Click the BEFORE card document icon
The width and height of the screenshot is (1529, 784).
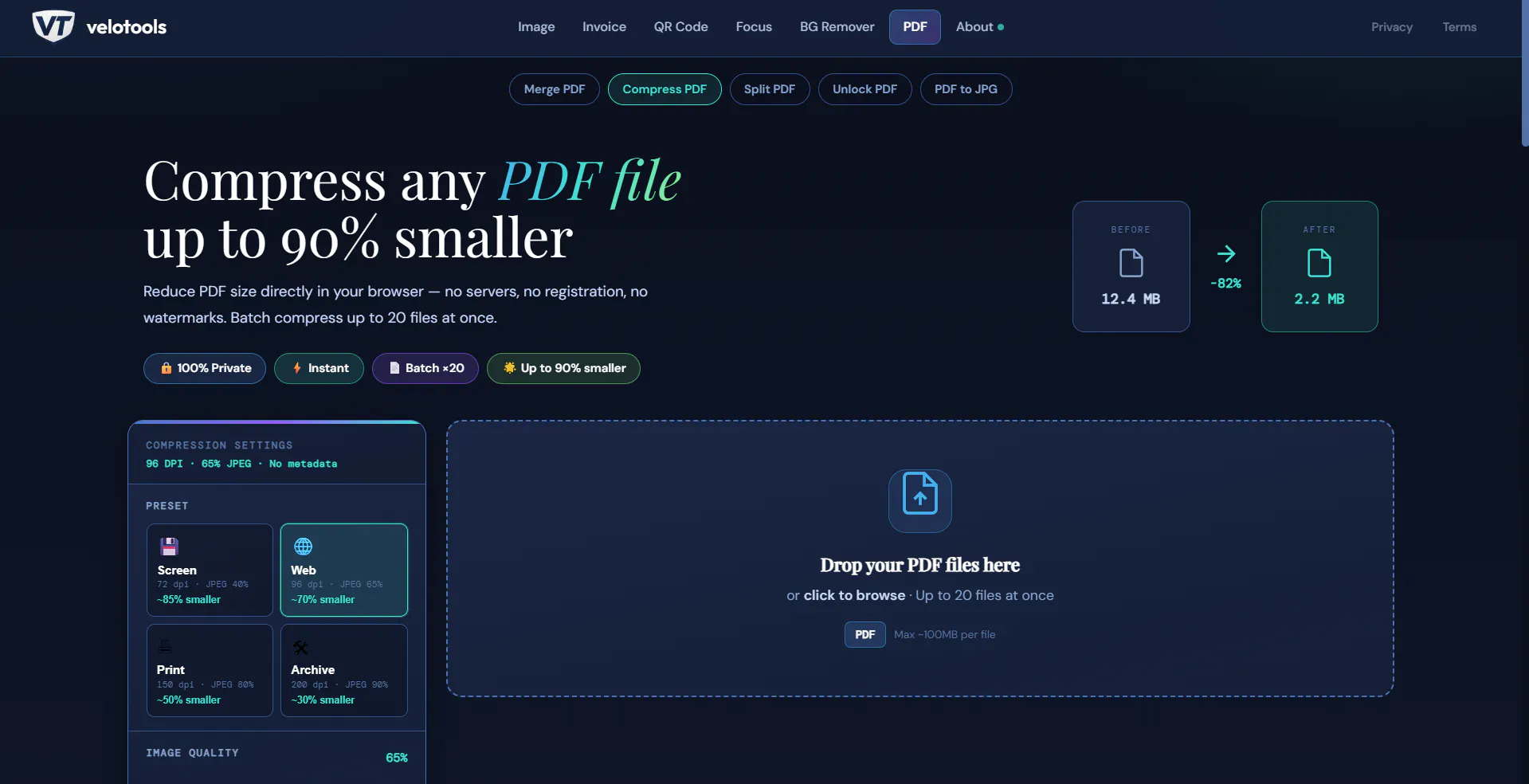pos(1131,263)
